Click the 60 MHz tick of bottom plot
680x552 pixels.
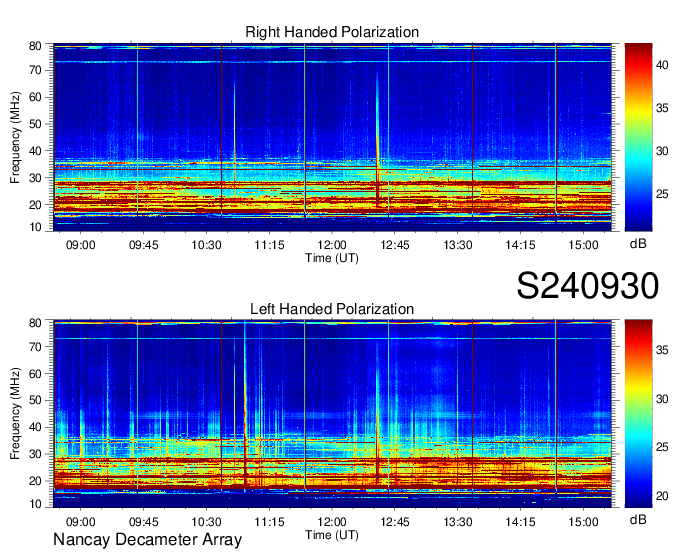point(36,374)
